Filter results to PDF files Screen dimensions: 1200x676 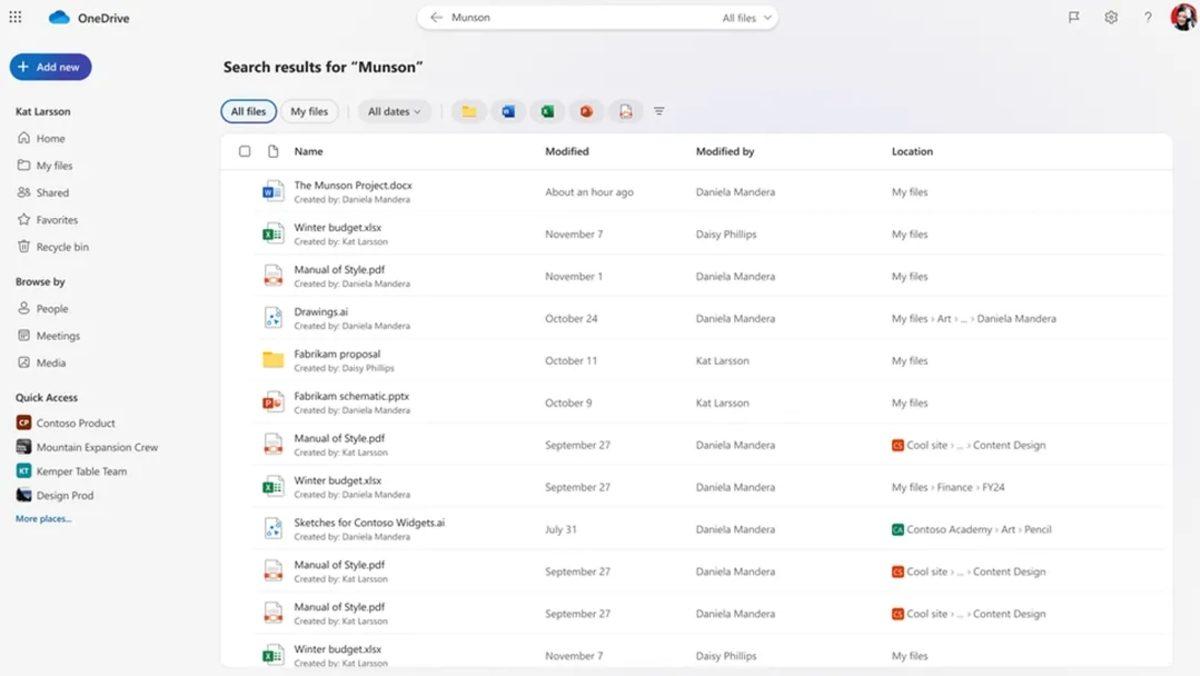click(625, 111)
